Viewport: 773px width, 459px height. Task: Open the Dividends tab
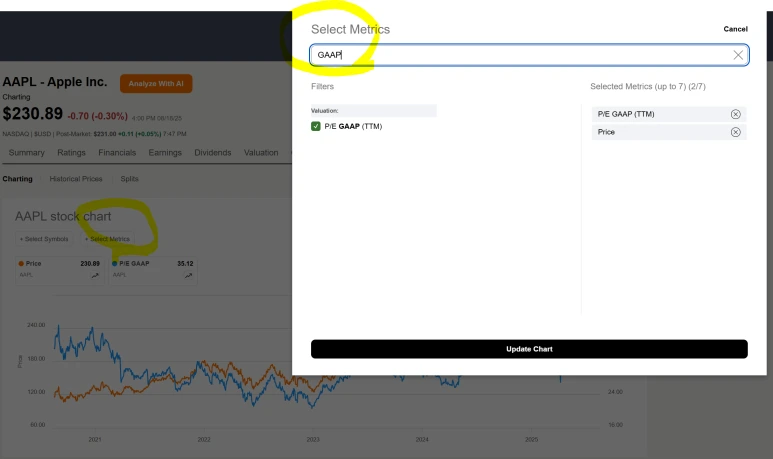[212, 152]
